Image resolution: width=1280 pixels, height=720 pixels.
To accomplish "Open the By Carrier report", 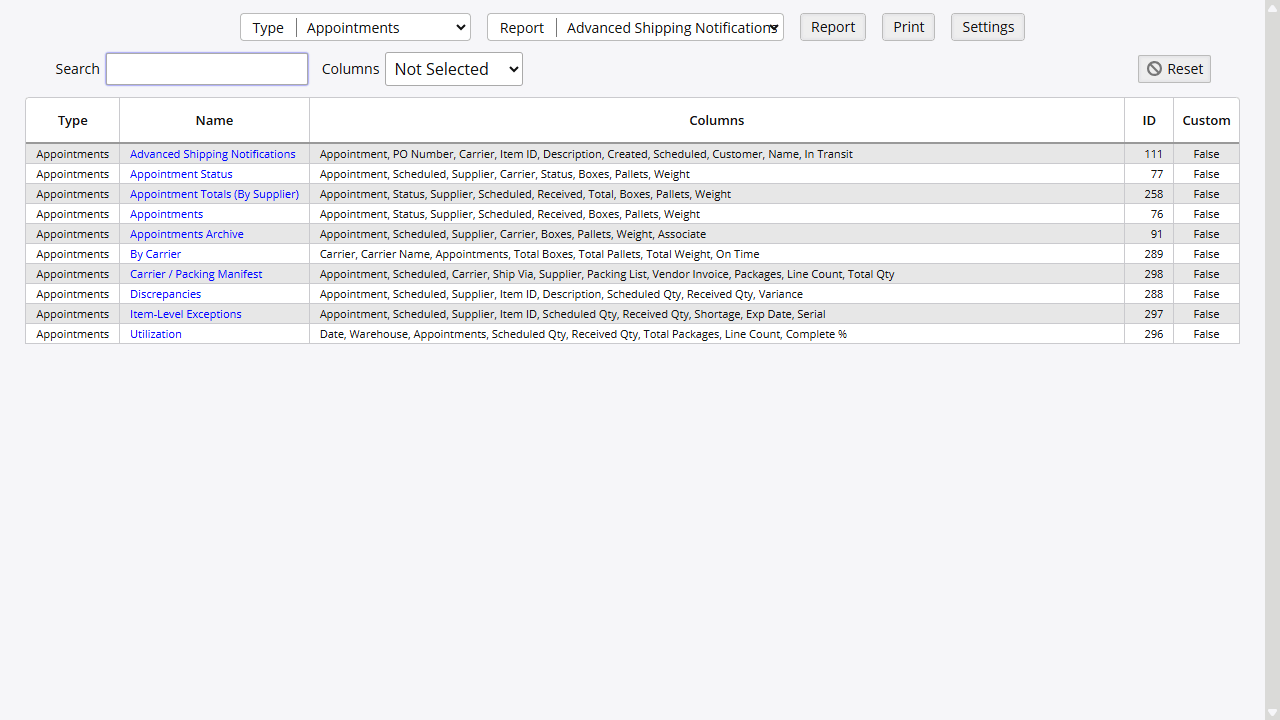I will click(x=155, y=254).
